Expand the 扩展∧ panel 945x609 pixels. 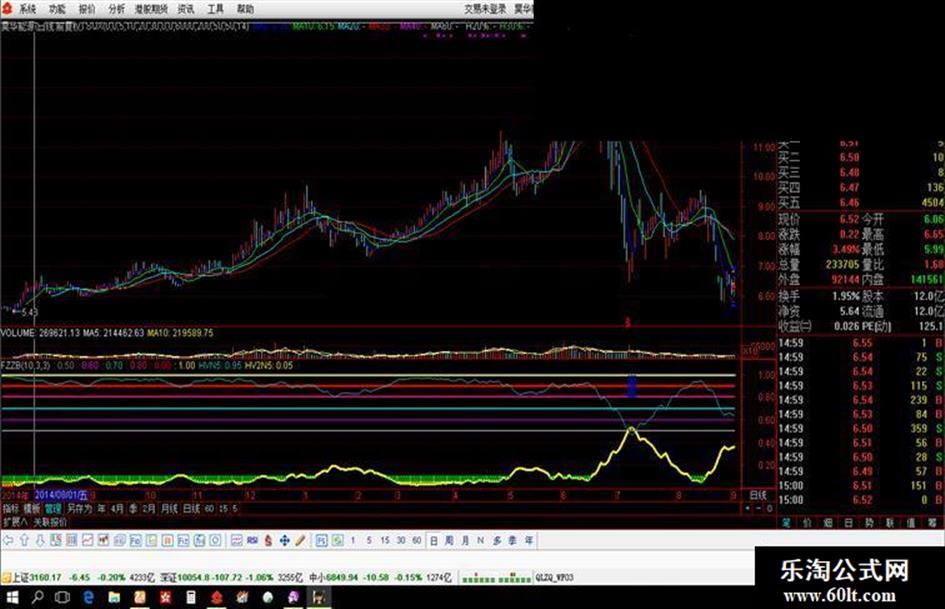click(14, 522)
